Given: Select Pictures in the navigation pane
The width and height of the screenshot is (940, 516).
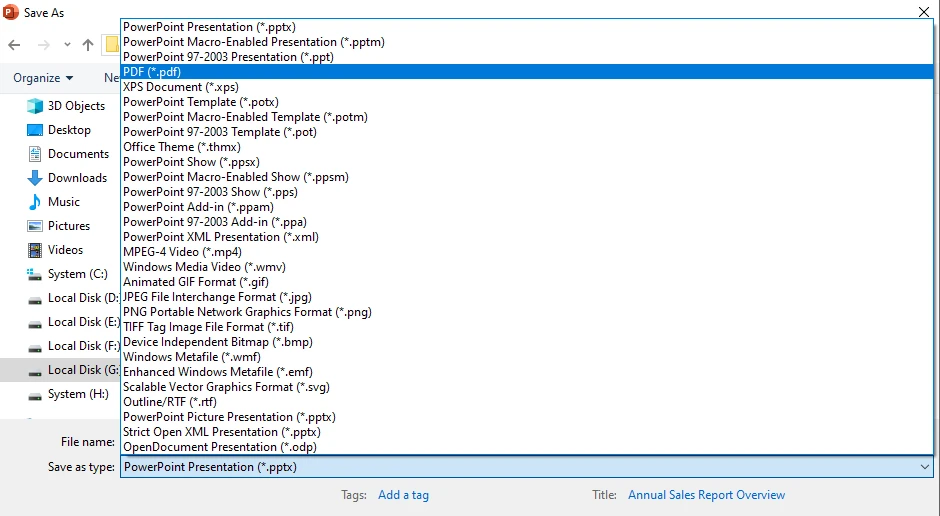Looking at the screenshot, I should tap(69, 226).
